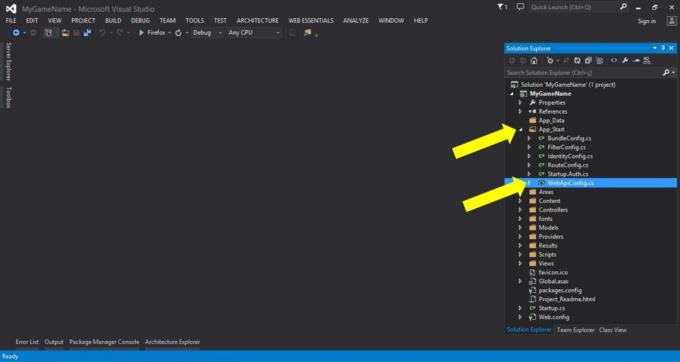Image resolution: width=680 pixels, height=362 pixels.
Task: Click the notifications flag icon
Action: tap(502, 7)
